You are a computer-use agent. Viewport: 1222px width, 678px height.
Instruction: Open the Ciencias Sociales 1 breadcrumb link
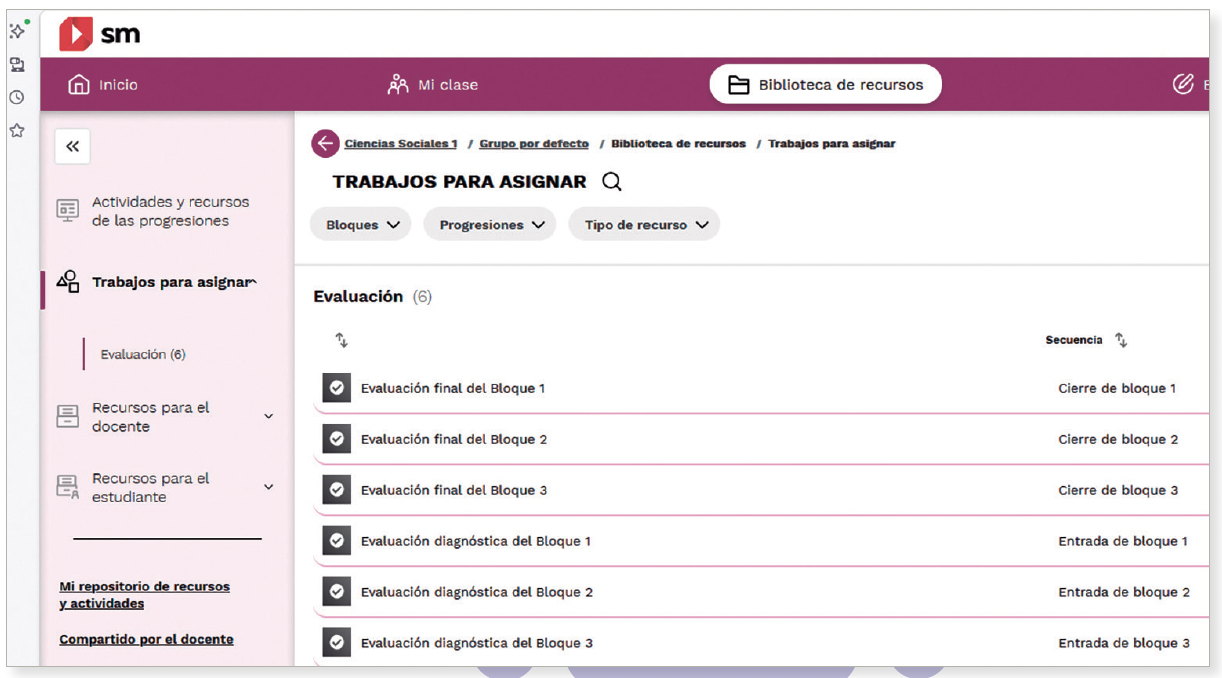401,144
